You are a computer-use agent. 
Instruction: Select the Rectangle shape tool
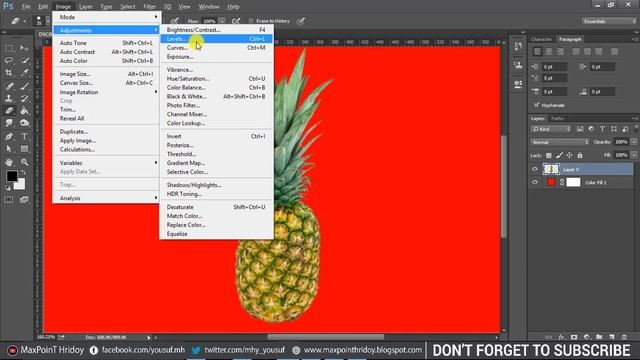tap(24, 149)
